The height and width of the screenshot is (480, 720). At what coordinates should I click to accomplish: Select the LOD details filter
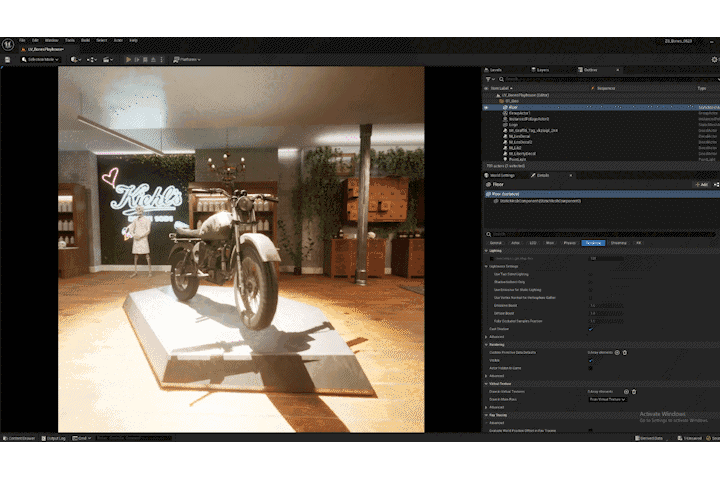coord(533,243)
